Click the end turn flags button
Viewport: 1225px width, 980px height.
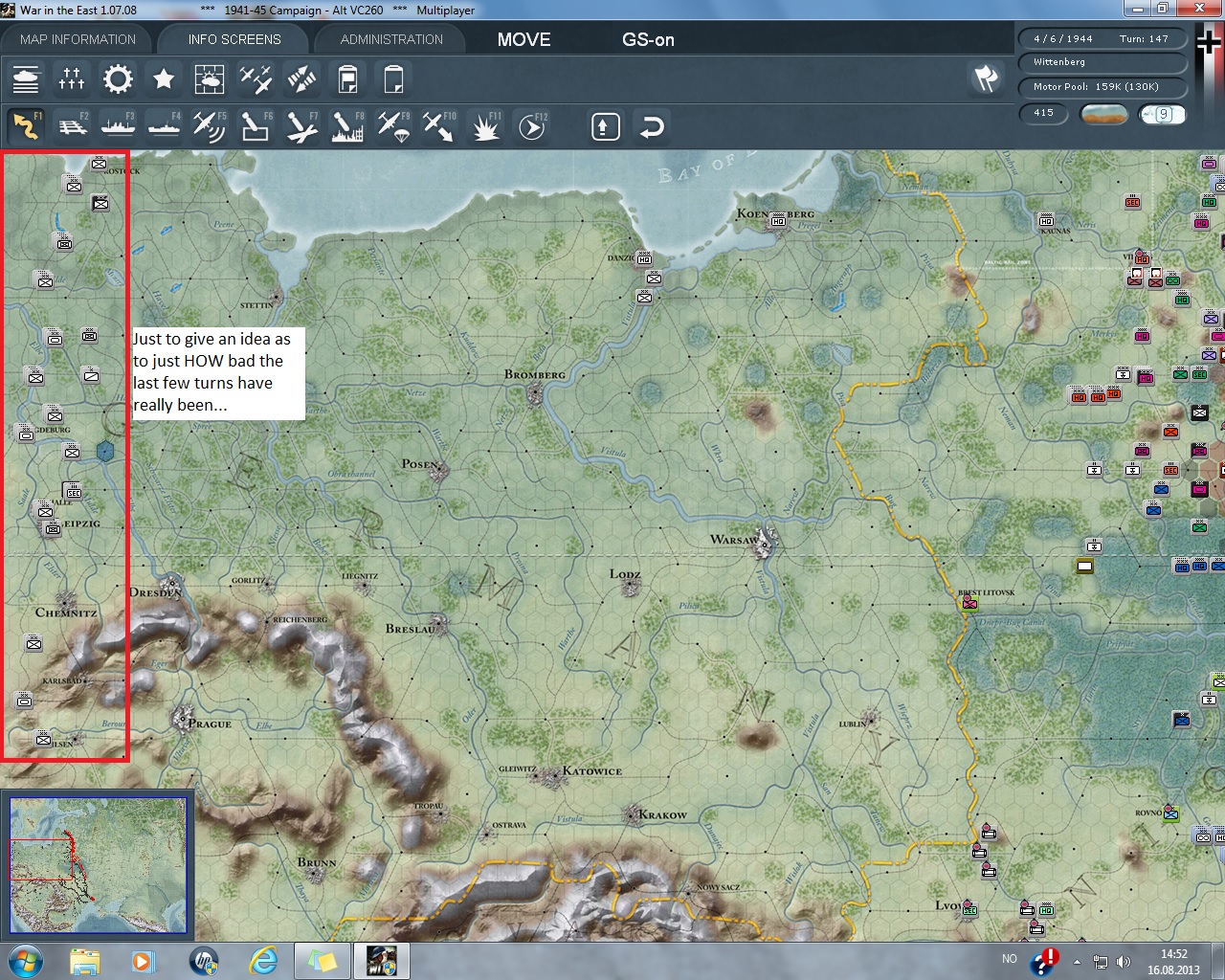(986, 78)
